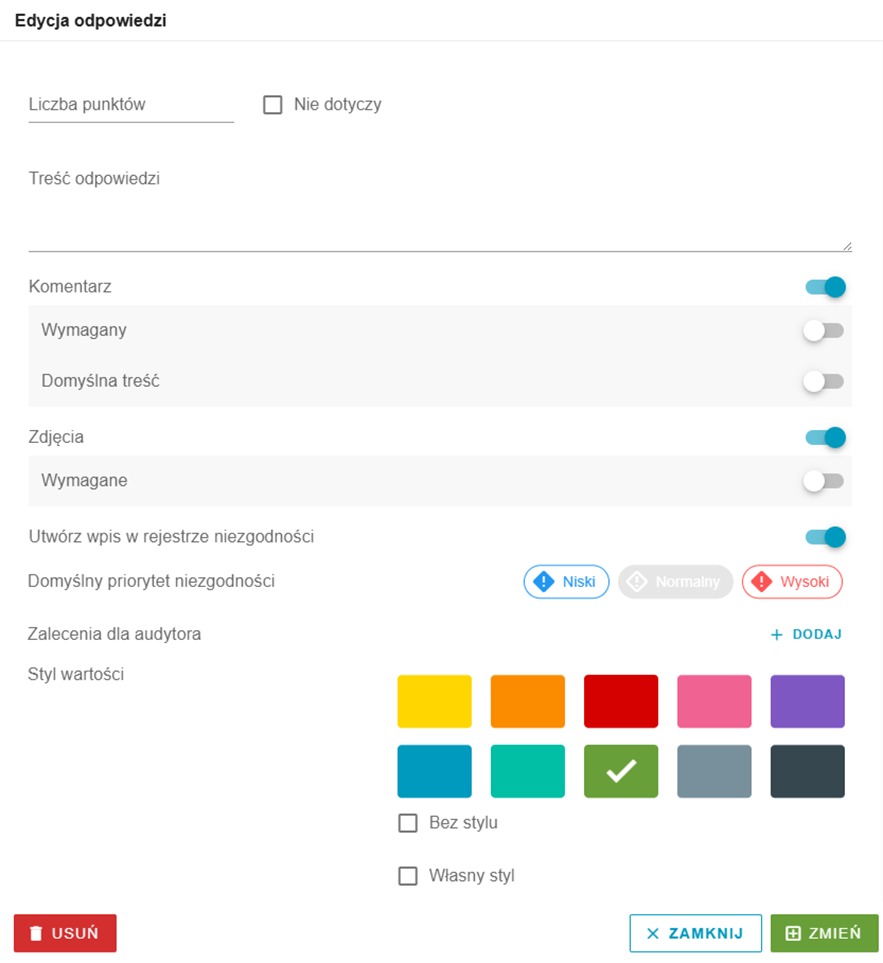This screenshot has height=963, width=883.
Task: Enable the Bez stylu checkbox
Action: coord(408,823)
